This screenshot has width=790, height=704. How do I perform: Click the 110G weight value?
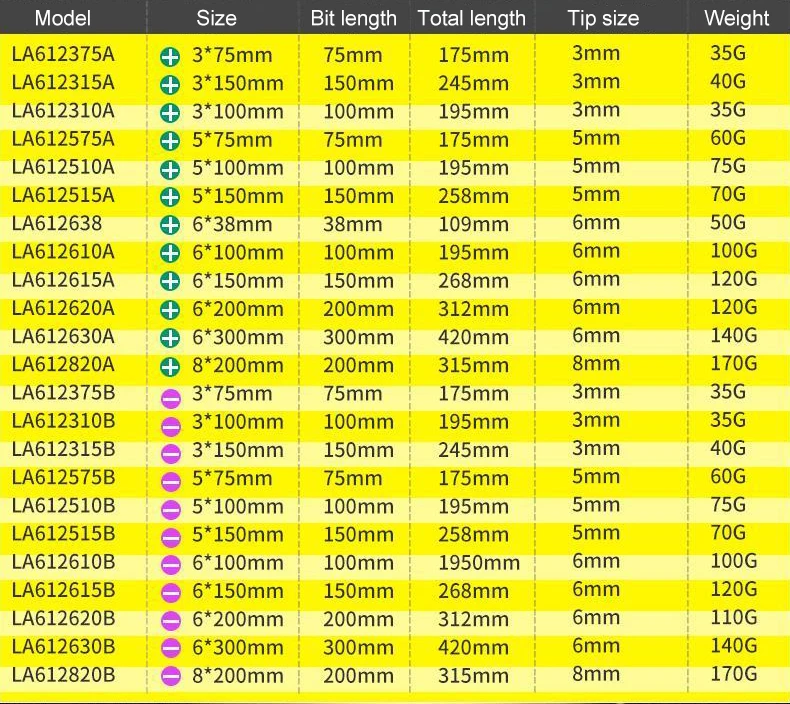point(734,617)
